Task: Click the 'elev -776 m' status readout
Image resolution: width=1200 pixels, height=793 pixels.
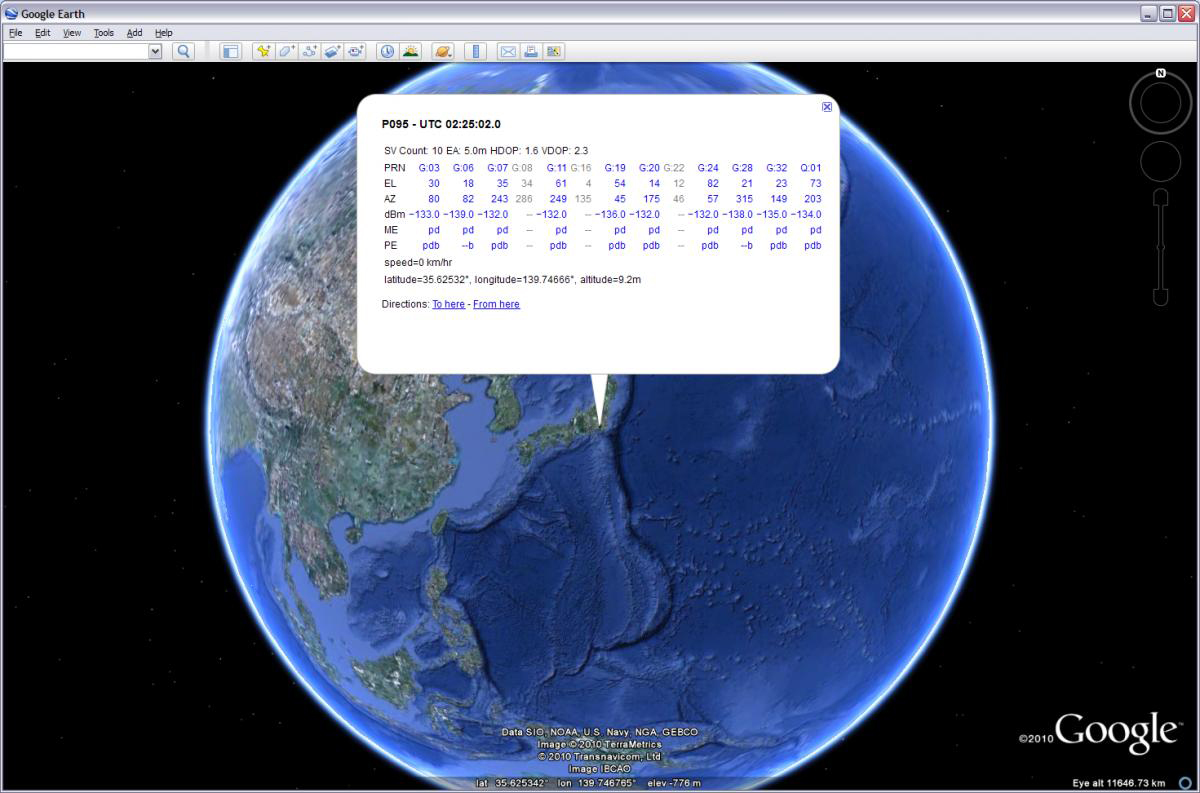Action: [675, 783]
